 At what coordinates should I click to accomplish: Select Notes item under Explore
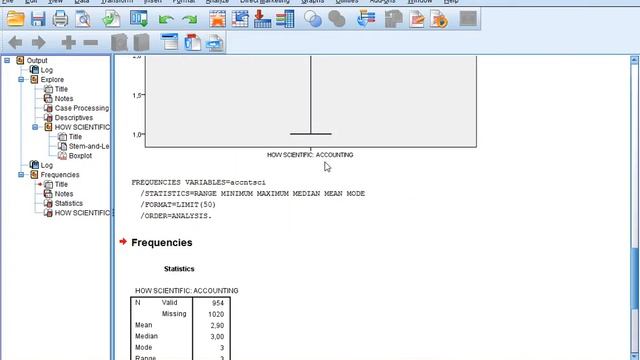[64, 99]
